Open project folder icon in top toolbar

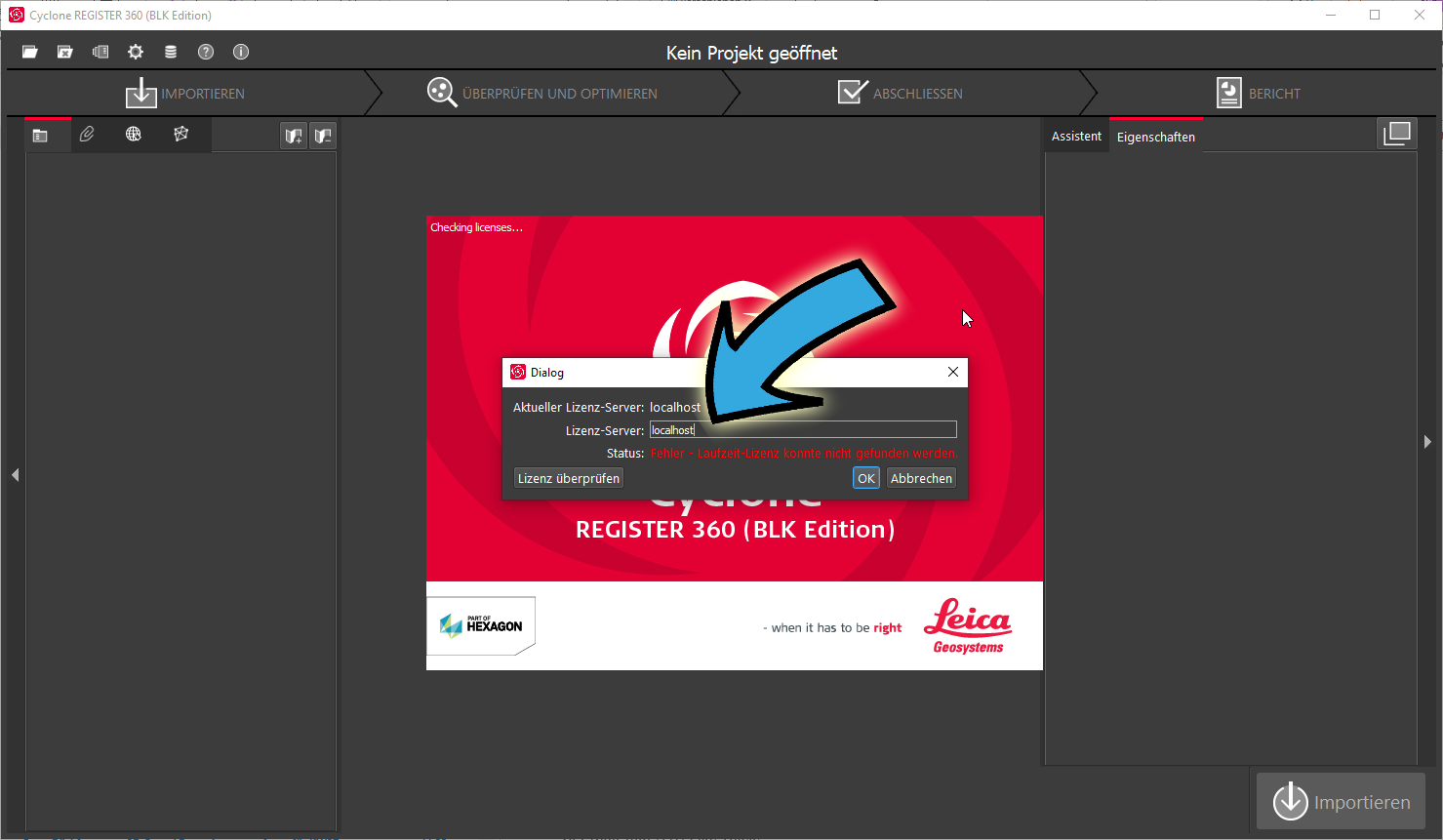pos(30,52)
